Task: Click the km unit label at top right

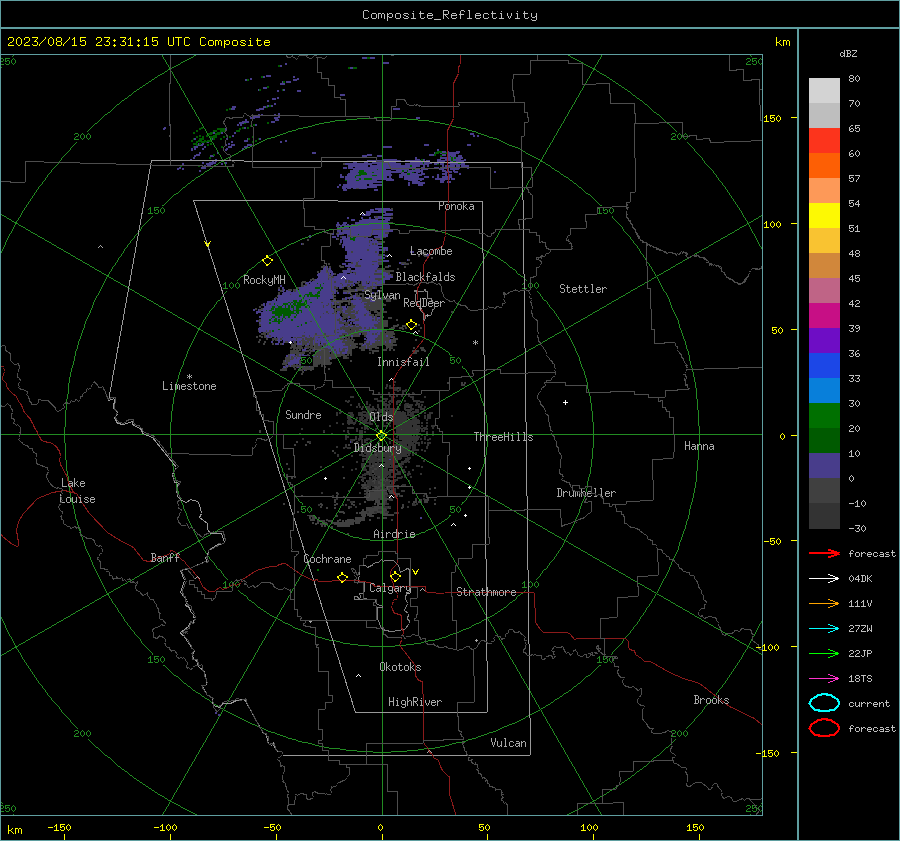Action: click(x=782, y=42)
